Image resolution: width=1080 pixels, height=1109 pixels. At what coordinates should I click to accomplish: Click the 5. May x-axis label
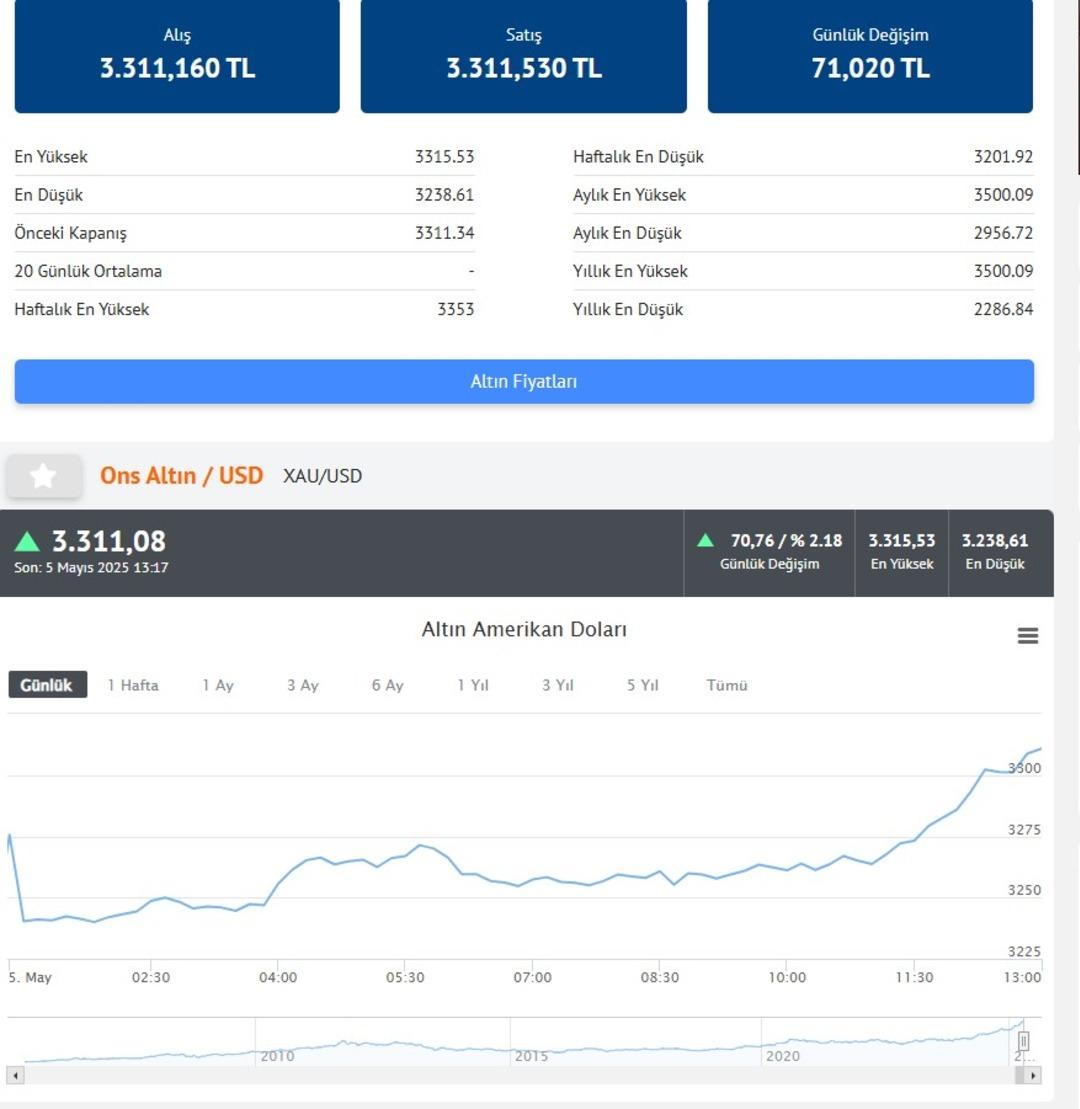point(30,977)
